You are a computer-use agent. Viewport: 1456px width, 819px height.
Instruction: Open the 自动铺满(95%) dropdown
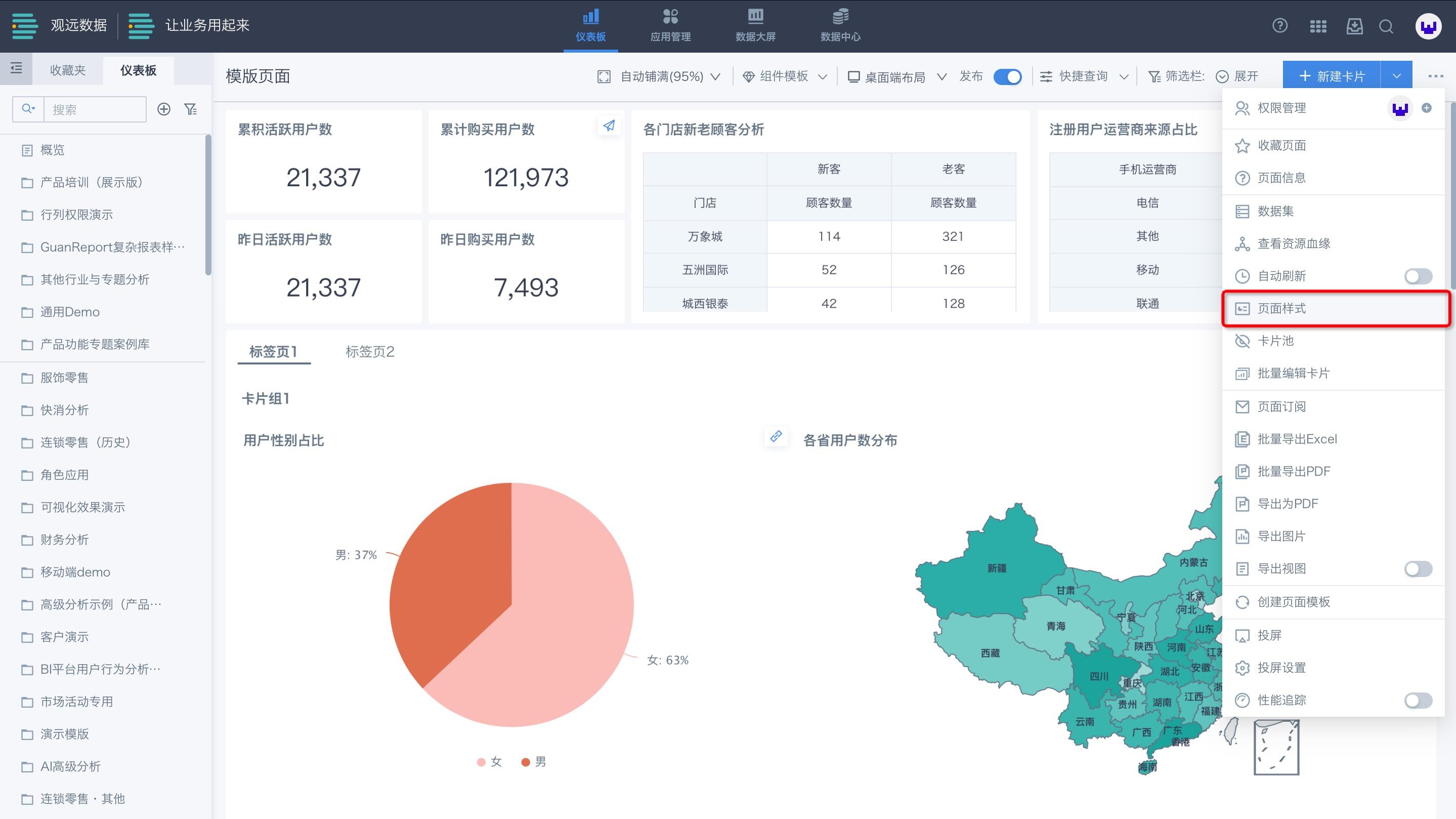click(x=670, y=76)
